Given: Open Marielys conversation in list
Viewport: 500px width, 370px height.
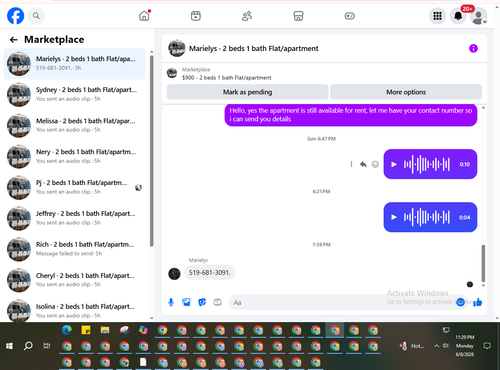Looking at the screenshot, I should click(74, 64).
